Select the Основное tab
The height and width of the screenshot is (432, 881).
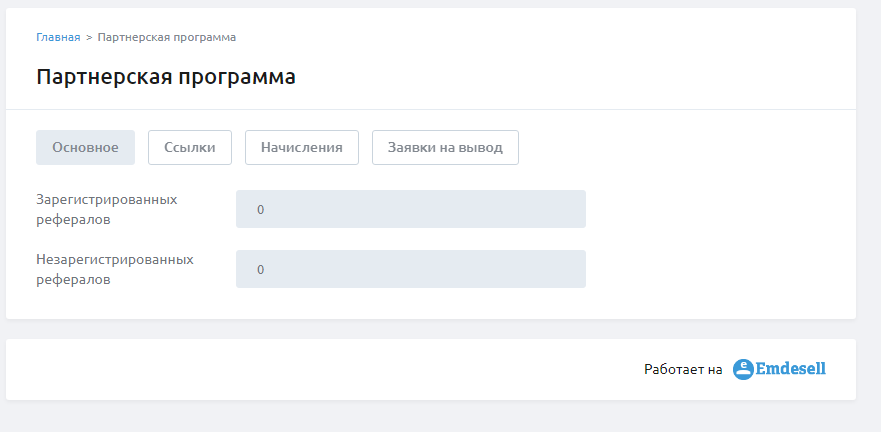coord(85,148)
